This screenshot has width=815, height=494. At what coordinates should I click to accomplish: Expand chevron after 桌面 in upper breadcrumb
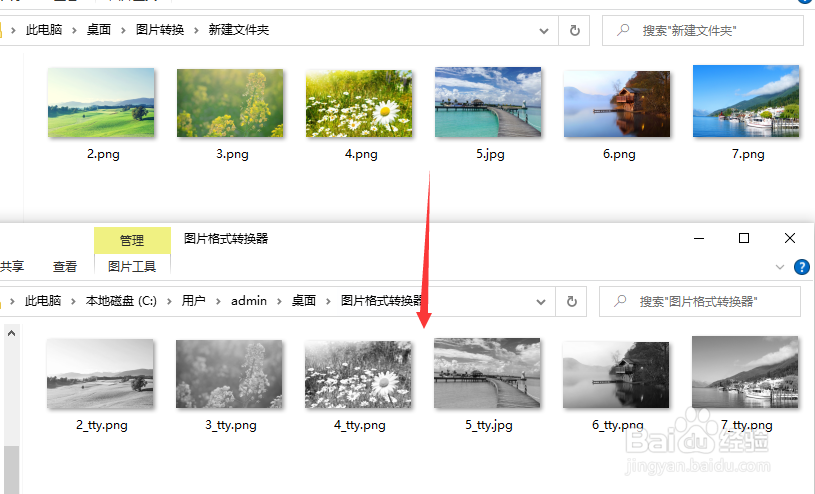click(x=123, y=30)
